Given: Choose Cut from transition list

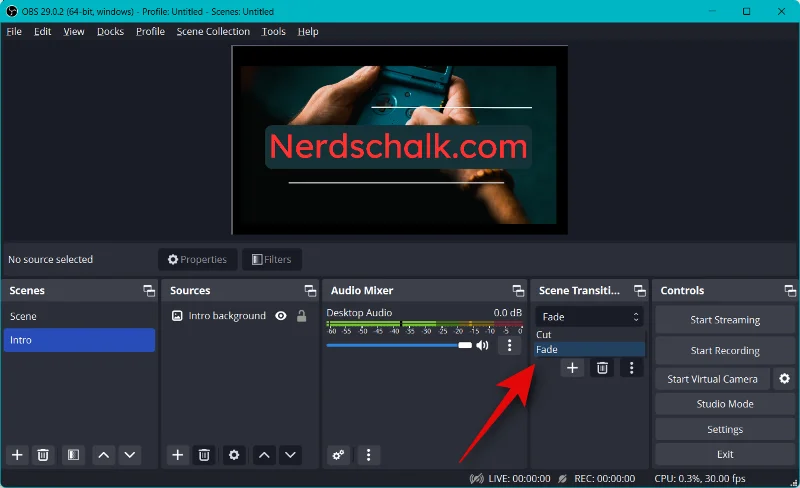Looking at the screenshot, I should pos(589,334).
